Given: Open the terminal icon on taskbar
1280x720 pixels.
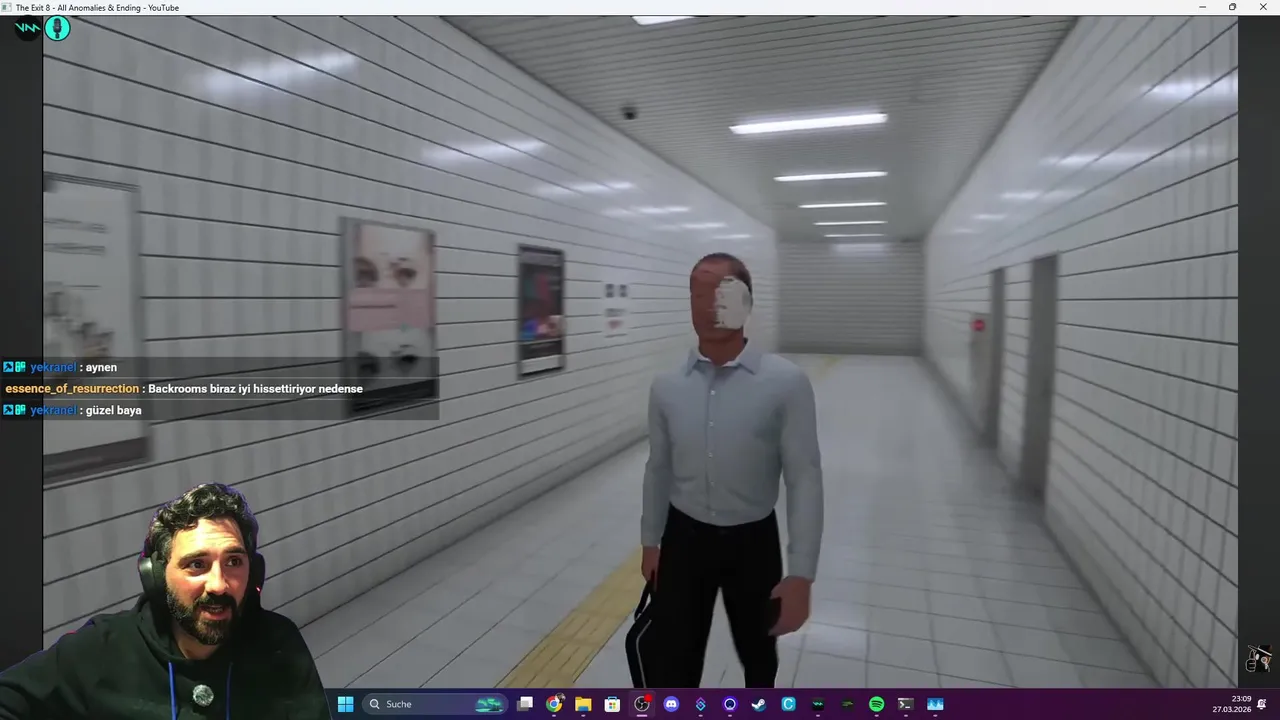Looking at the screenshot, I should [905, 704].
